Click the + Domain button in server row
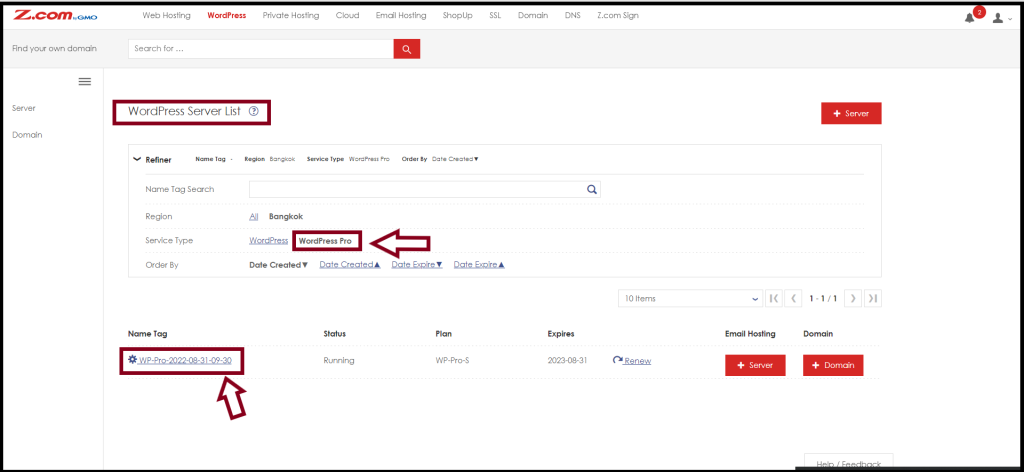The width and height of the screenshot is (1024, 472). coord(833,366)
